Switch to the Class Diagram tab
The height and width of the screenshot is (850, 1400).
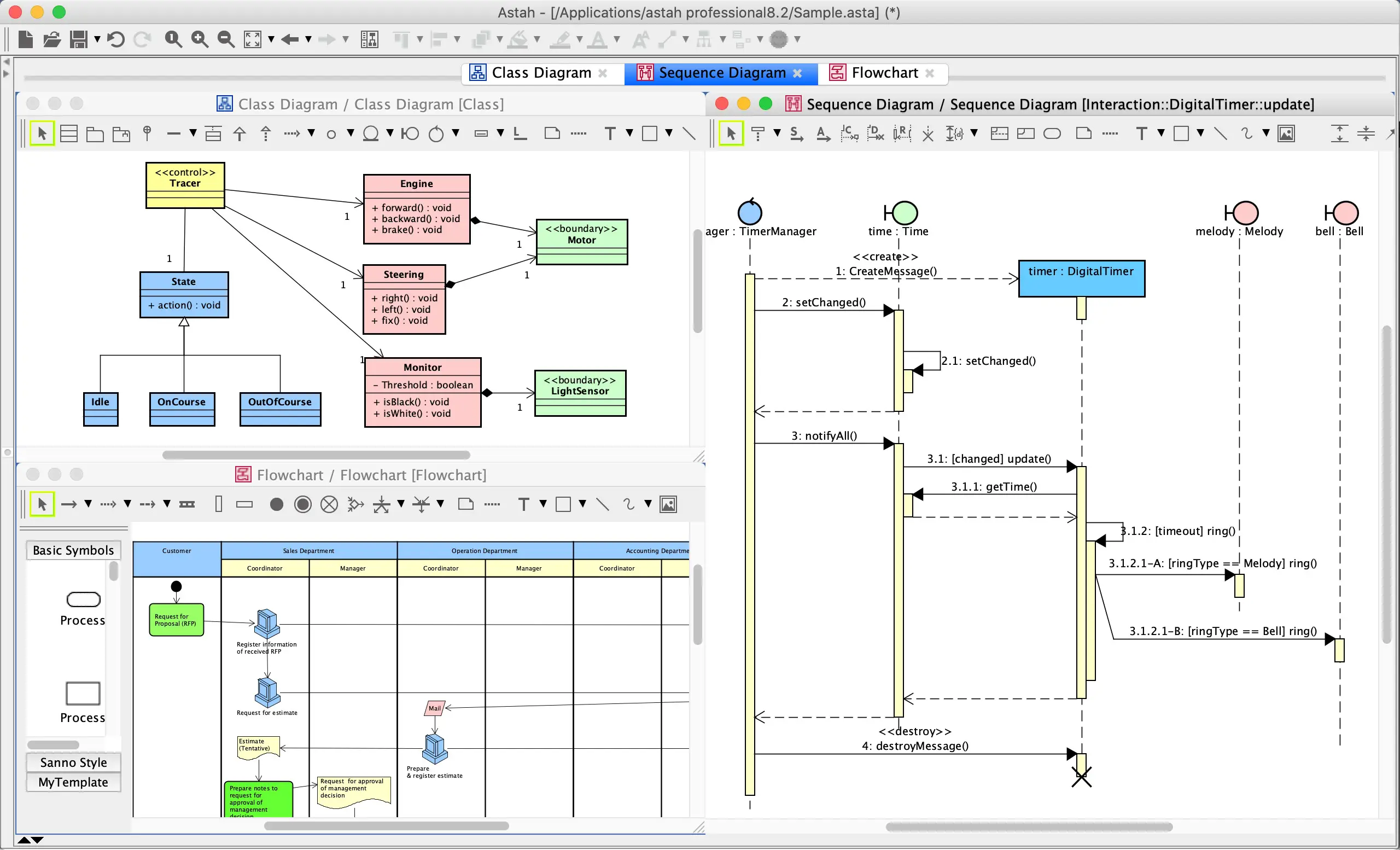click(540, 73)
